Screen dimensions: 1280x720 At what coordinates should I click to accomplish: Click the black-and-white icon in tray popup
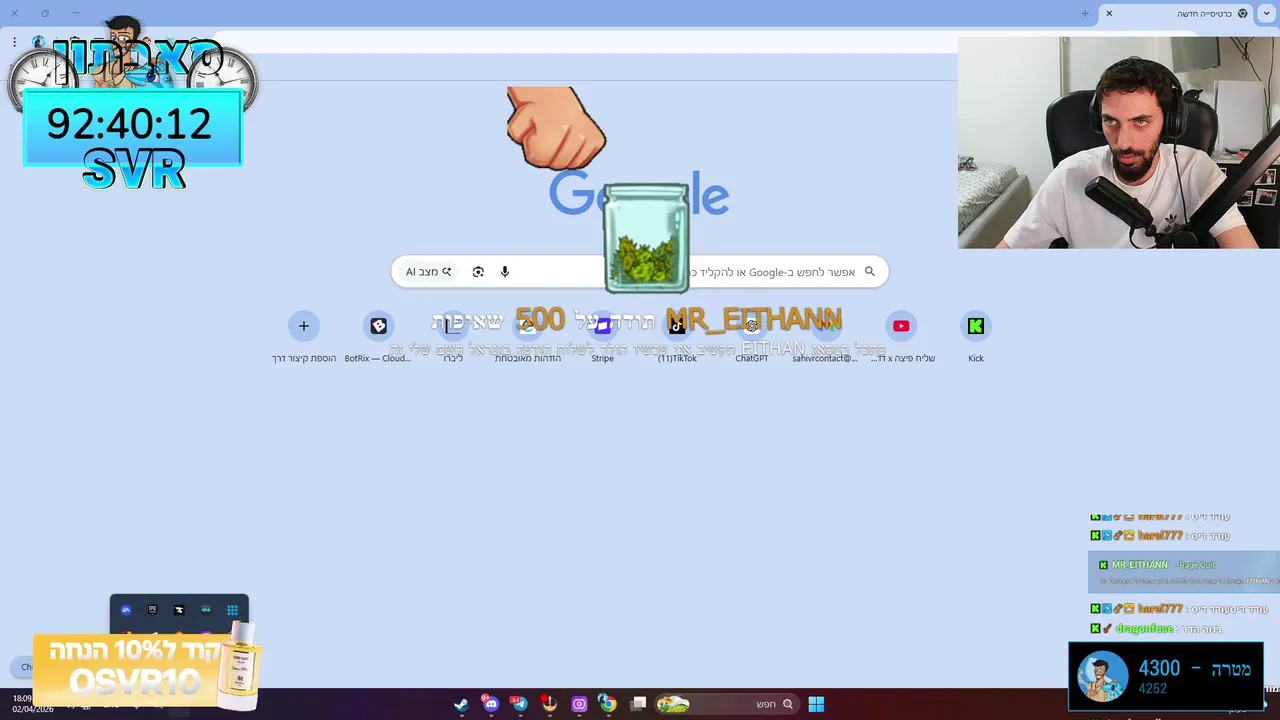tap(179, 610)
